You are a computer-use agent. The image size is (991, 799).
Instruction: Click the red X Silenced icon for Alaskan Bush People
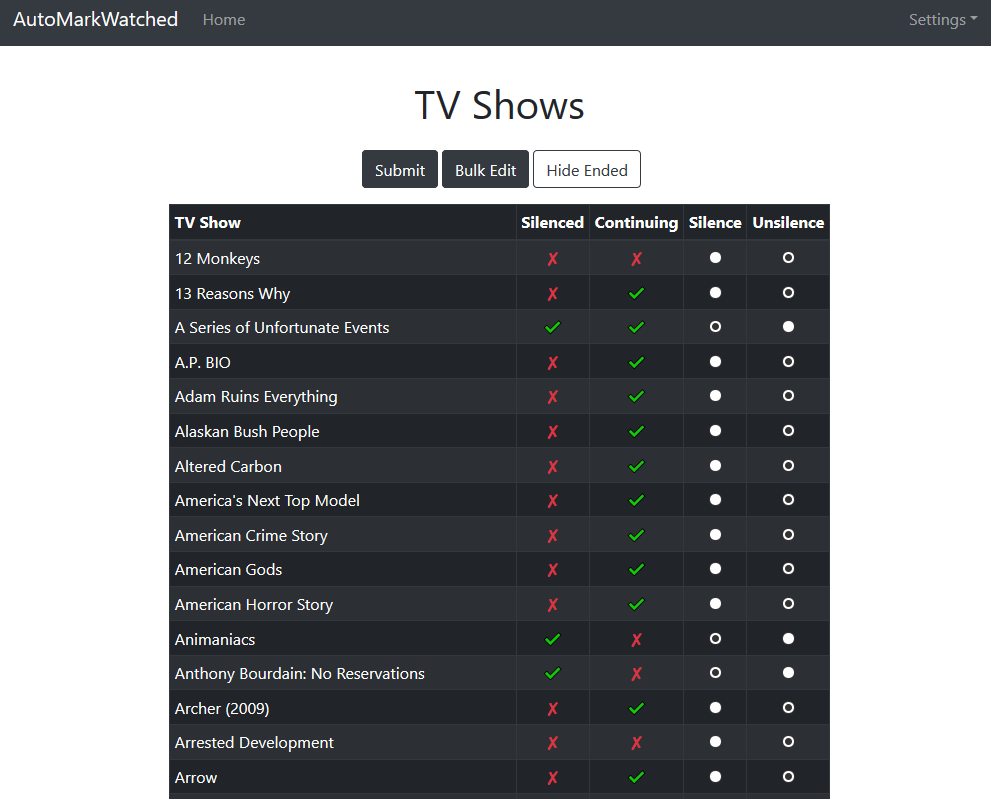[552, 432]
